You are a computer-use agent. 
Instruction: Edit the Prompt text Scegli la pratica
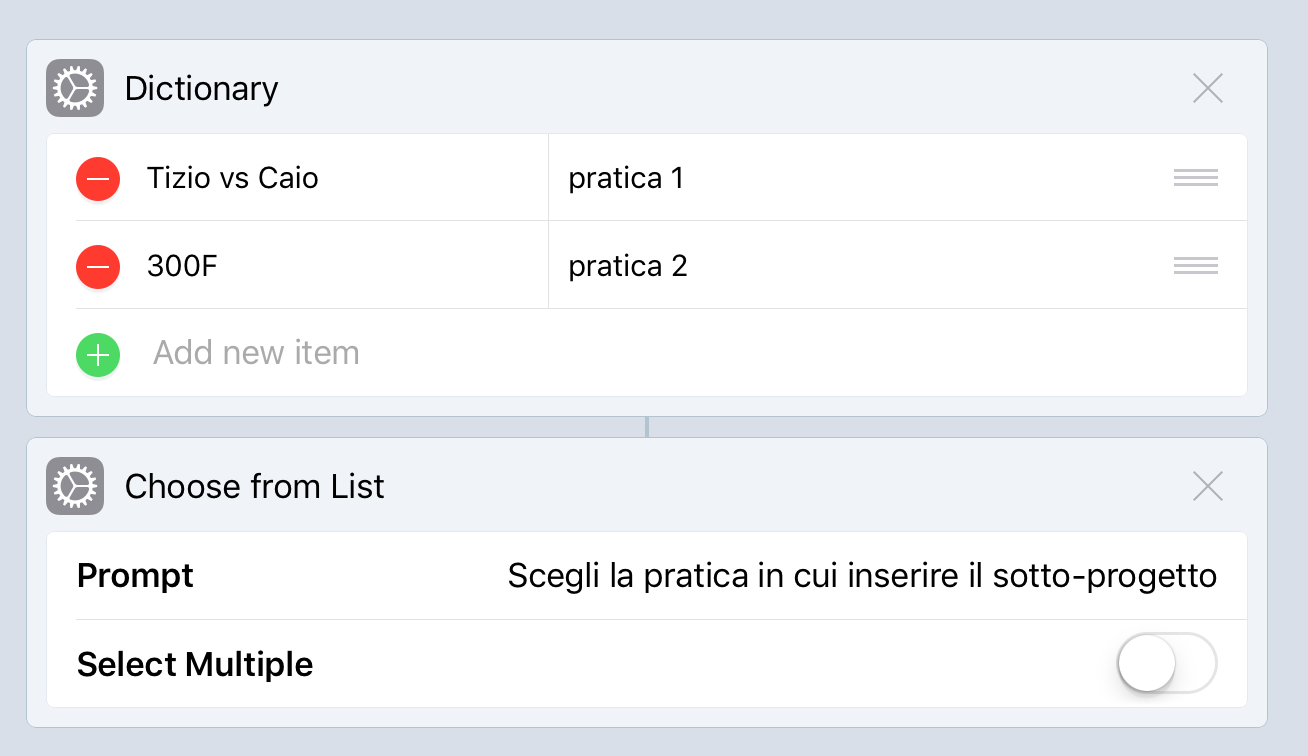(x=862, y=576)
